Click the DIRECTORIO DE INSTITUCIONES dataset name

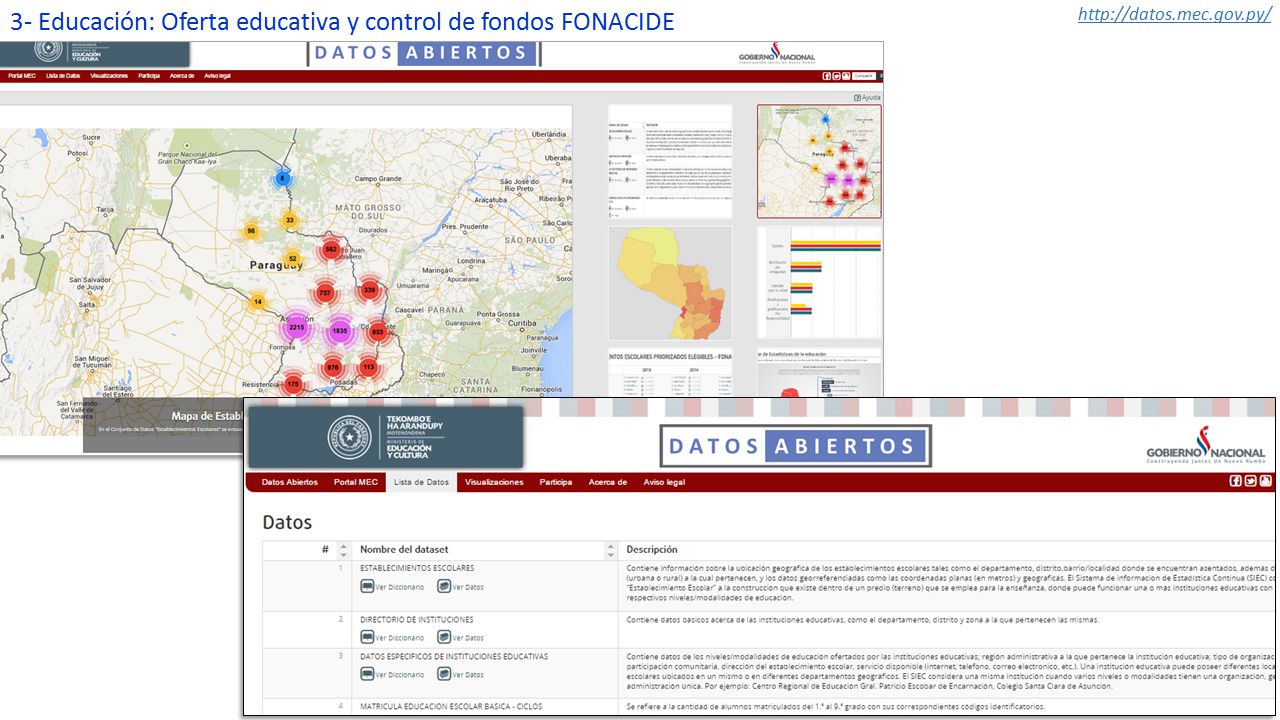417,619
